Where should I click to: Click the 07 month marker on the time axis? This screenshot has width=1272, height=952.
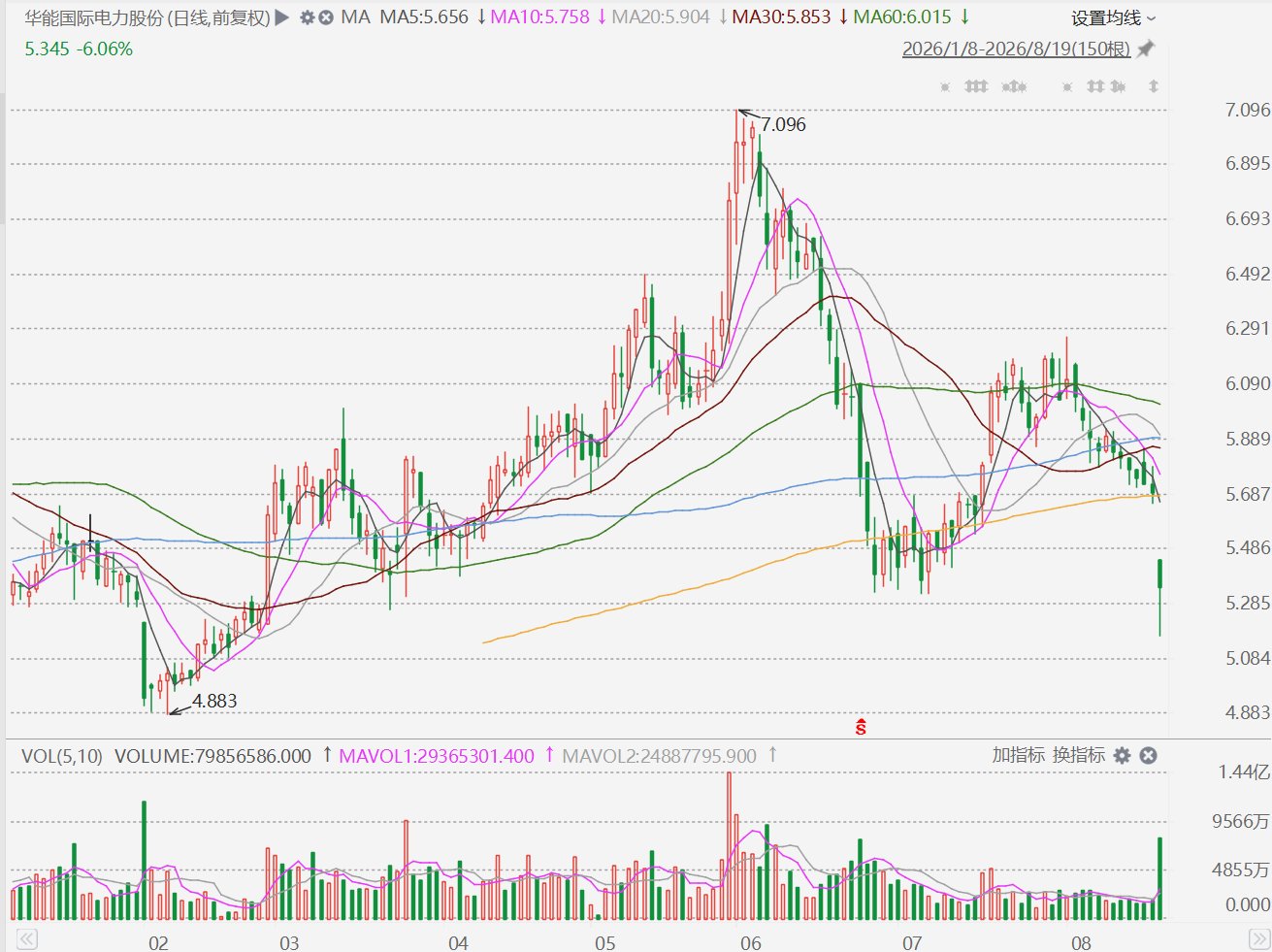pyautogui.click(x=912, y=942)
